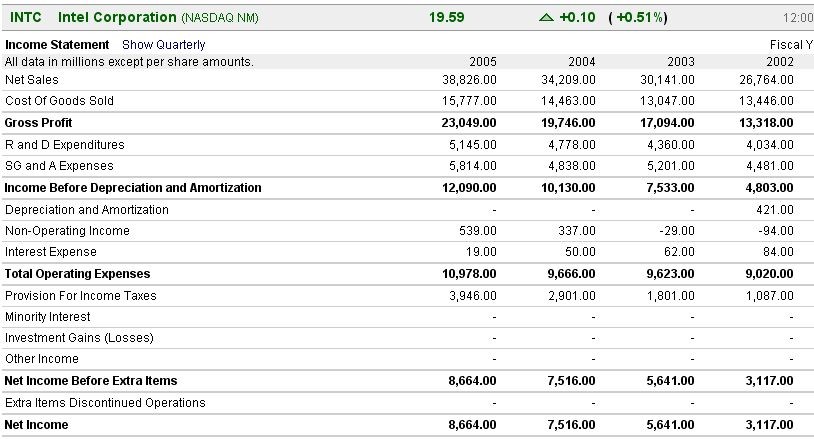Viewport: 814px width, 439px height.
Task: Select the Provision For Income Taxes label
Action: click(80, 296)
